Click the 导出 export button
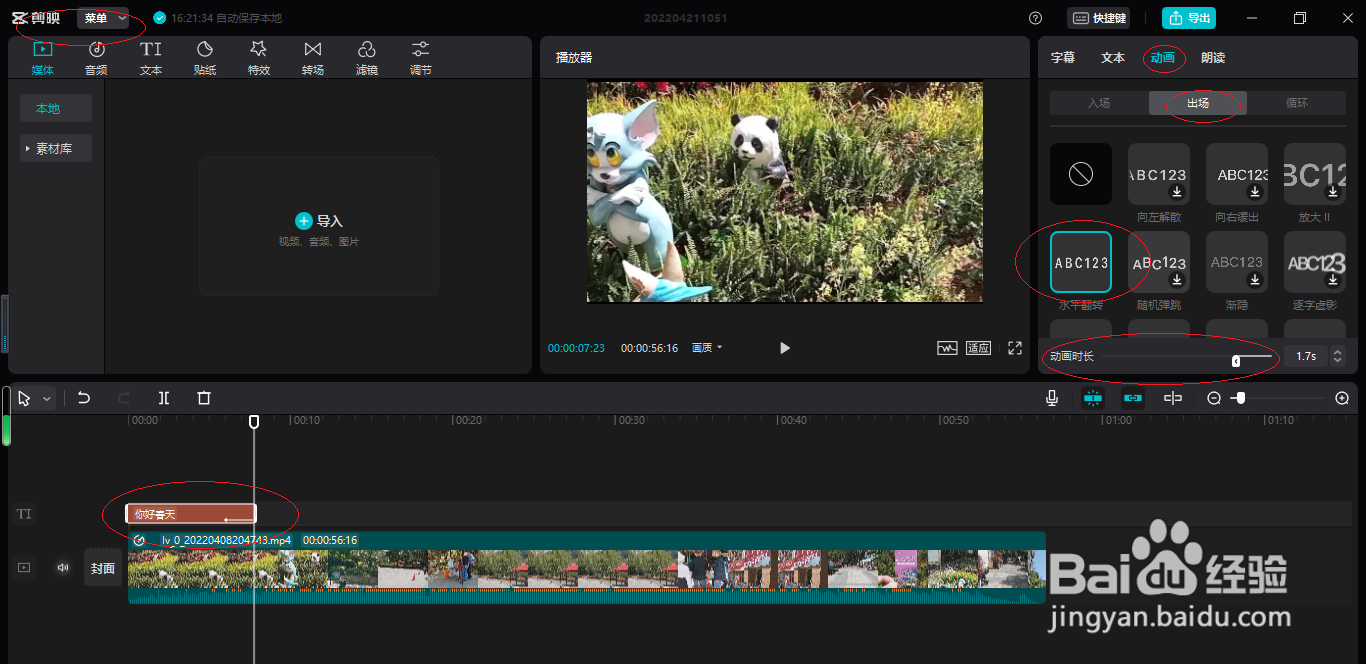The height and width of the screenshot is (664, 1366). (x=1189, y=18)
